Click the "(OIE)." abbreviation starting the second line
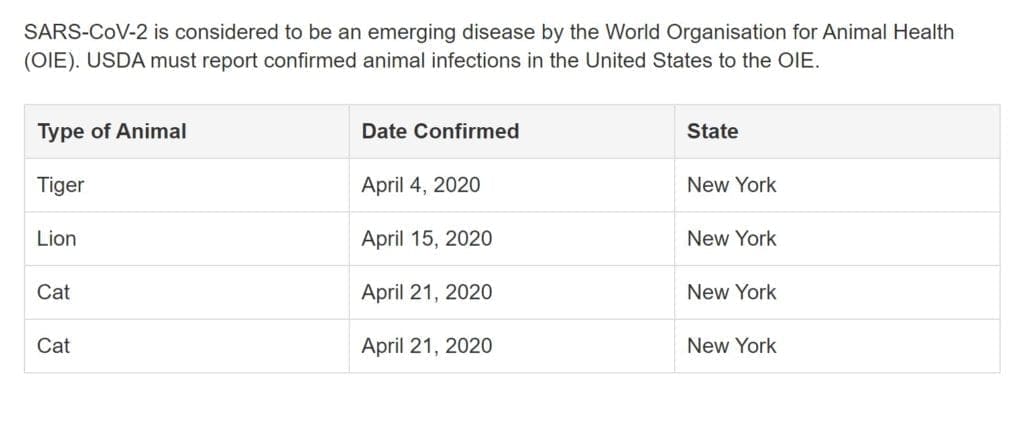Image resolution: width=1024 pixels, height=445 pixels. 52,61
